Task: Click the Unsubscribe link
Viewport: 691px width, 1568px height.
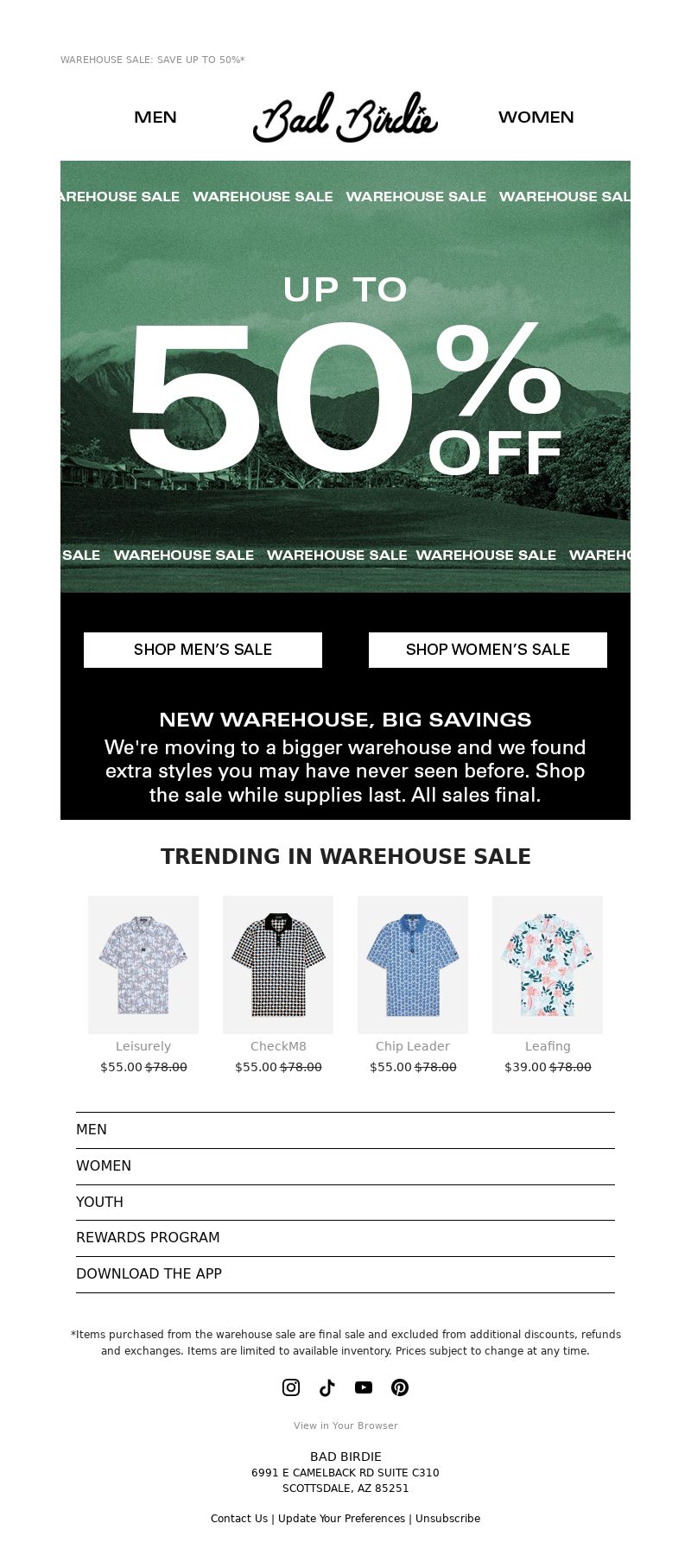Action: (447, 1518)
